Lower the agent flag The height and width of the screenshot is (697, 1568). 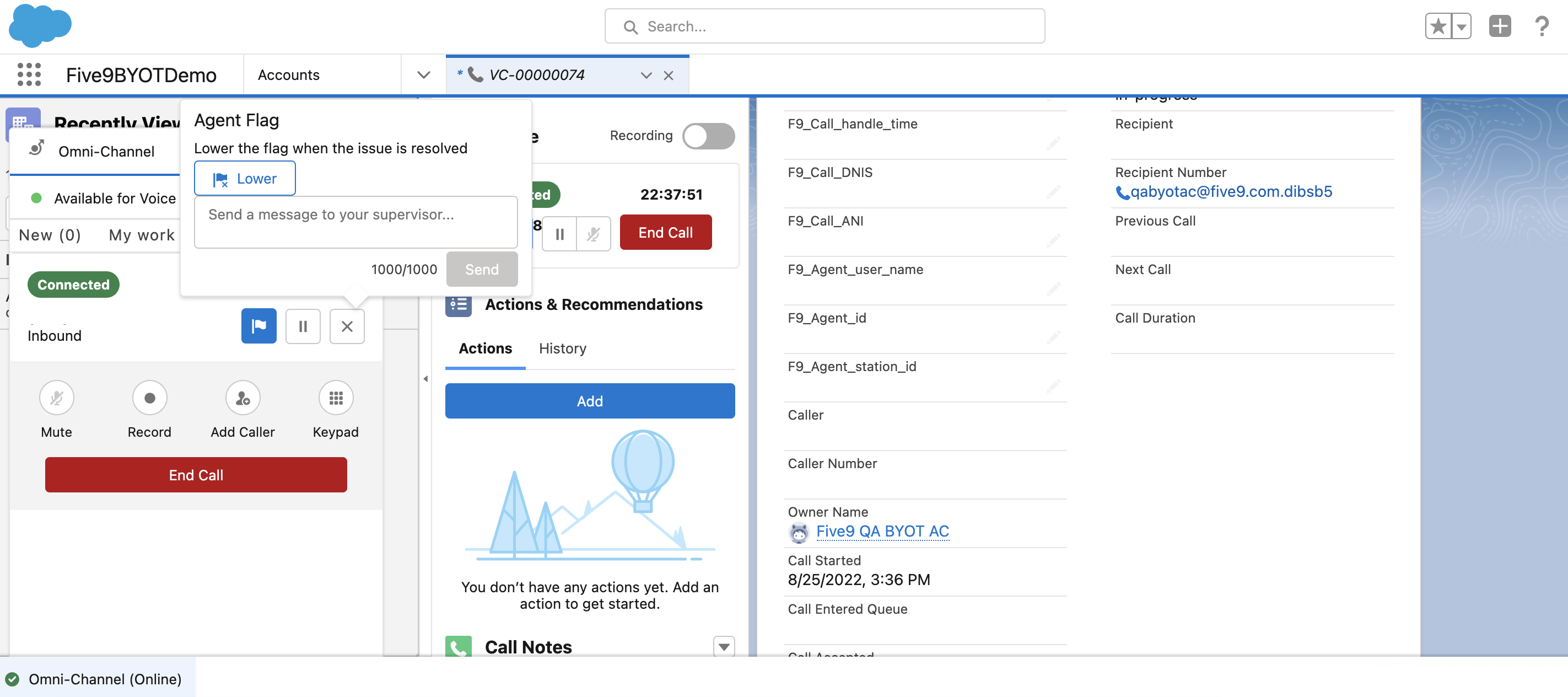245,179
